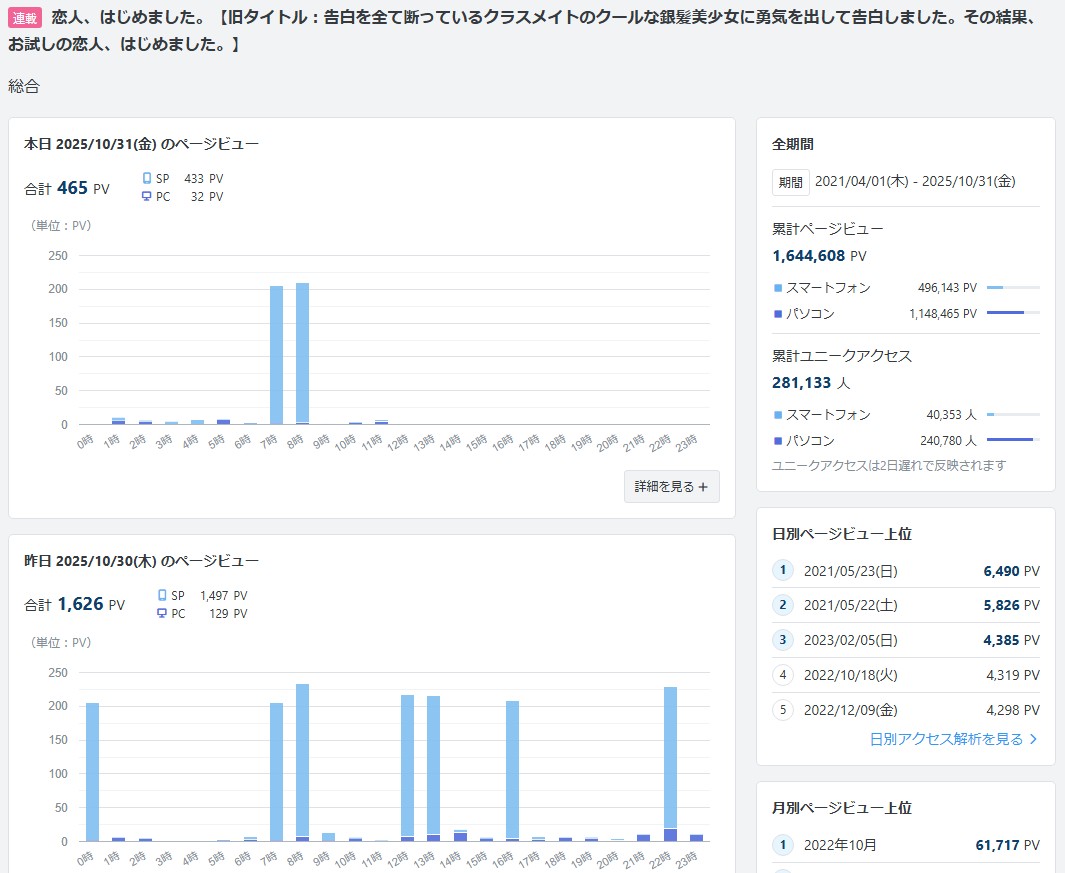
Task: Click the 281,133 人 unique access number
Action: 811,383
